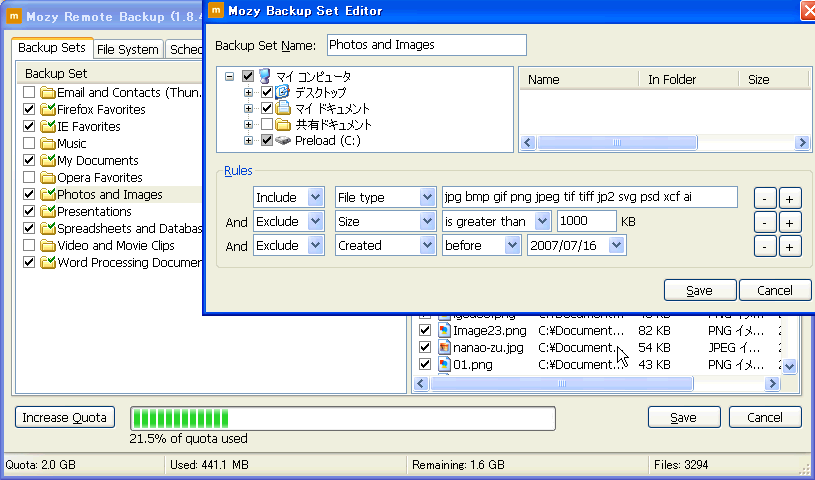
Task: Switch to the Backup Sets tab
Action: point(52,48)
